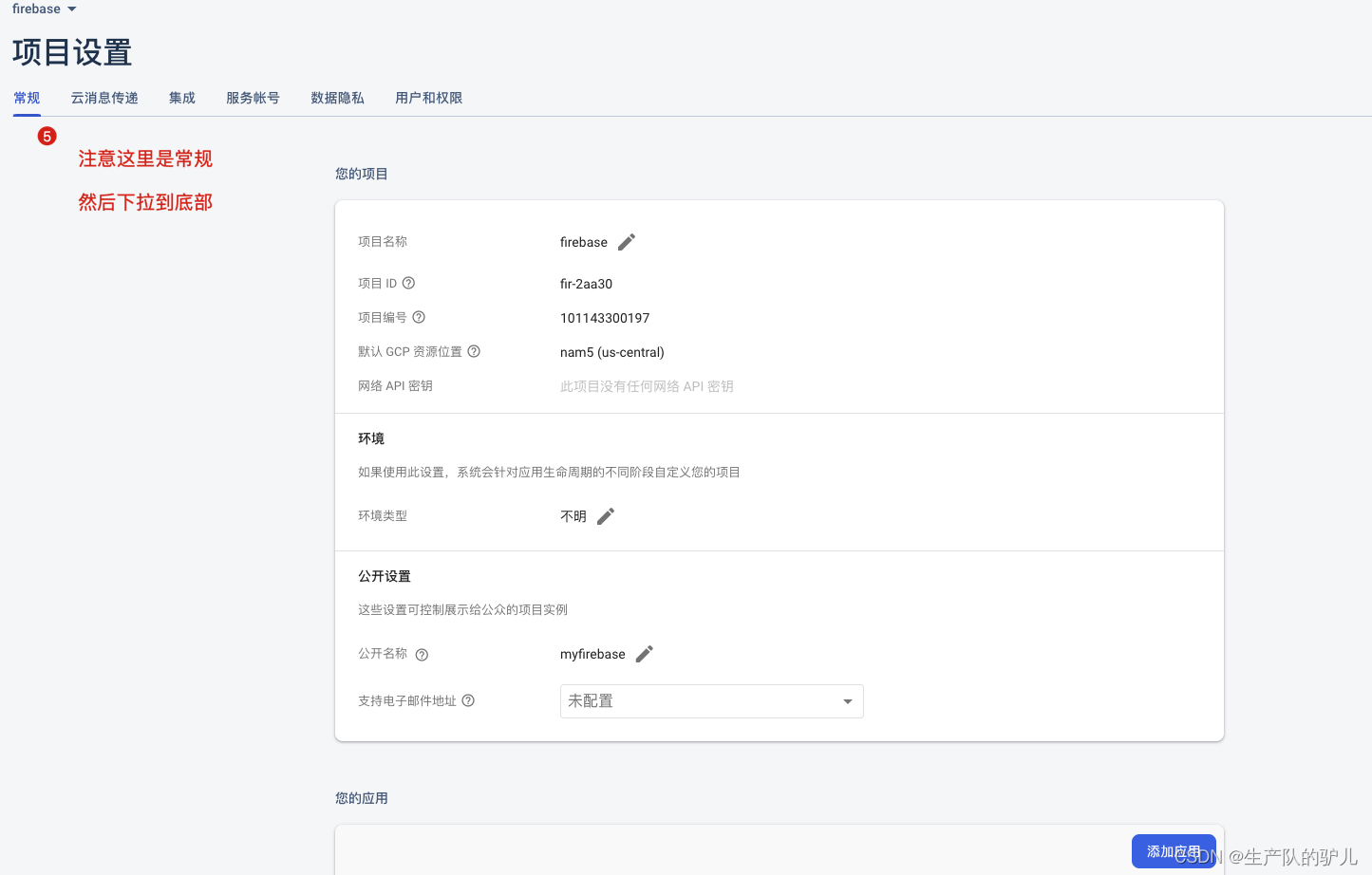Open the help icon beside 支持电子邮件地址
Screen dimensions: 1372x875
pyautogui.click(x=468, y=700)
